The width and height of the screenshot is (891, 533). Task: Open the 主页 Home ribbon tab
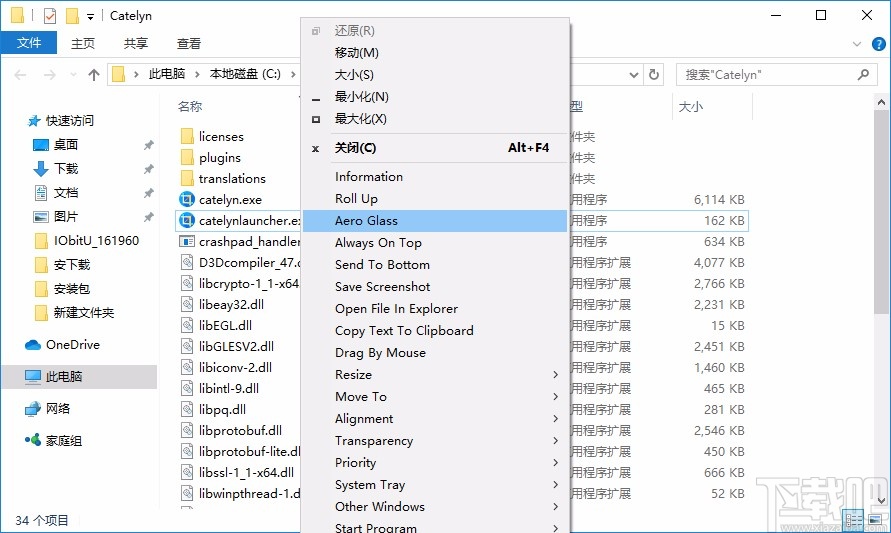tap(82, 43)
